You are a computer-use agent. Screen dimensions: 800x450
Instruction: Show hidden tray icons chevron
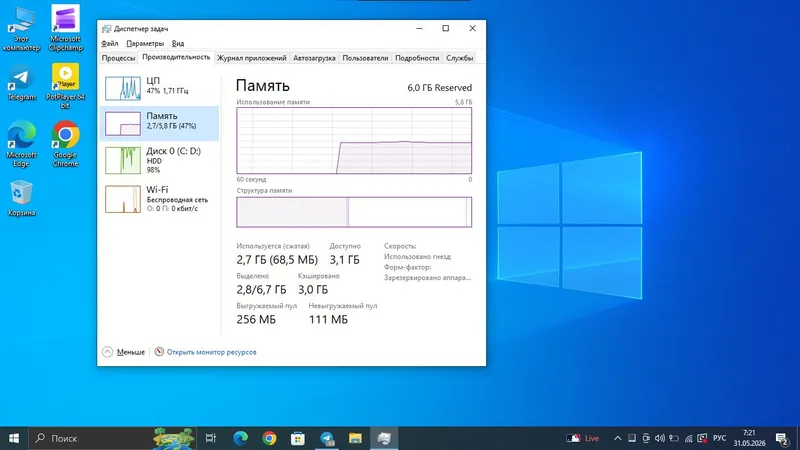(x=617, y=438)
